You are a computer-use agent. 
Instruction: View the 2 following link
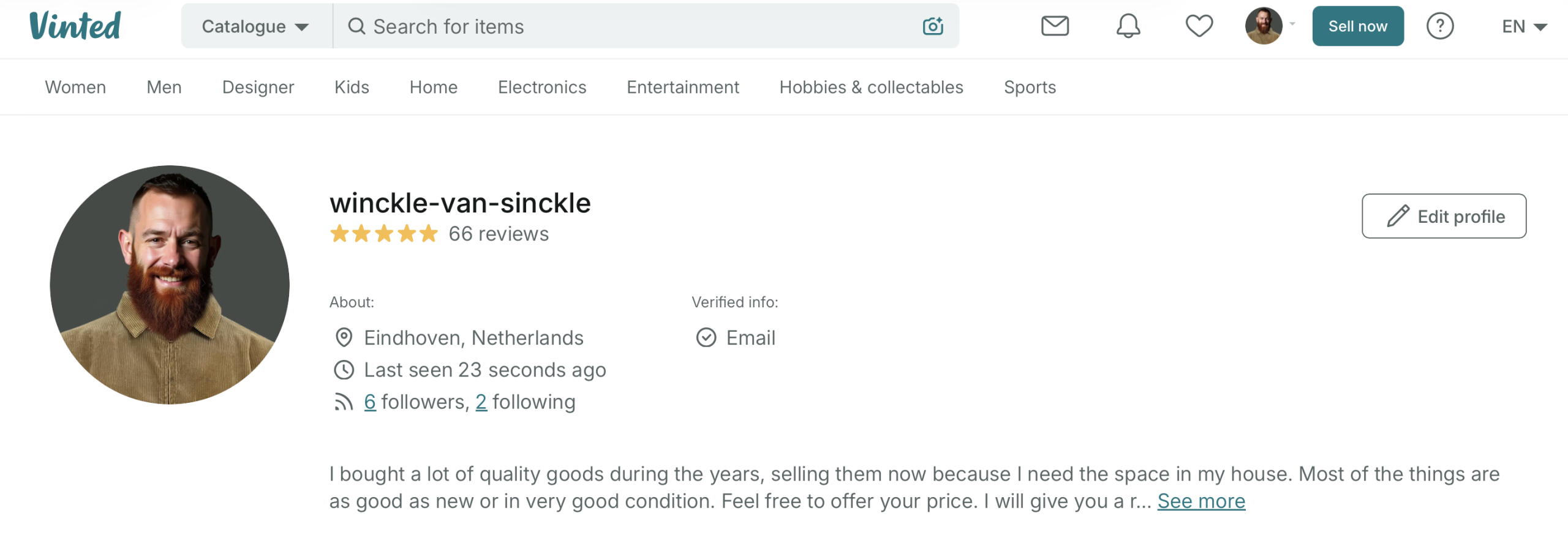pyautogui.click(x=481, y=402)
